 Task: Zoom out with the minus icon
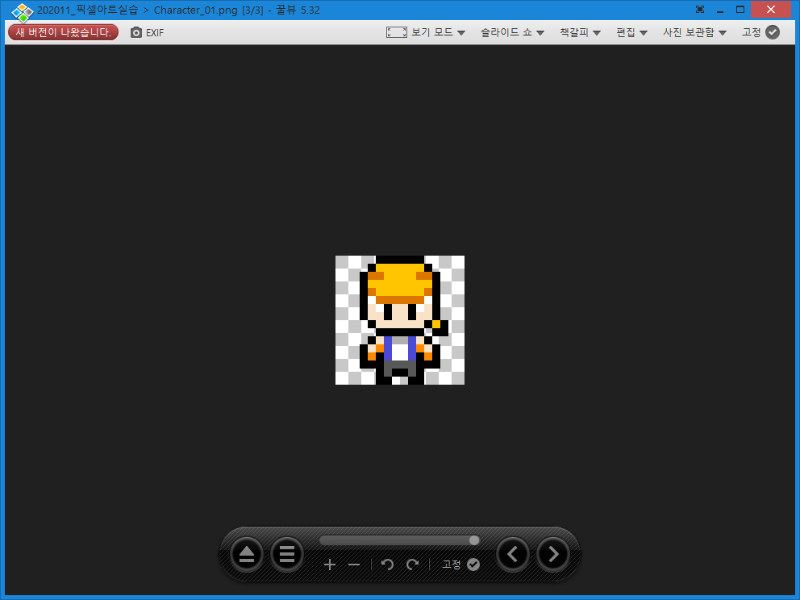coord(354,564)
